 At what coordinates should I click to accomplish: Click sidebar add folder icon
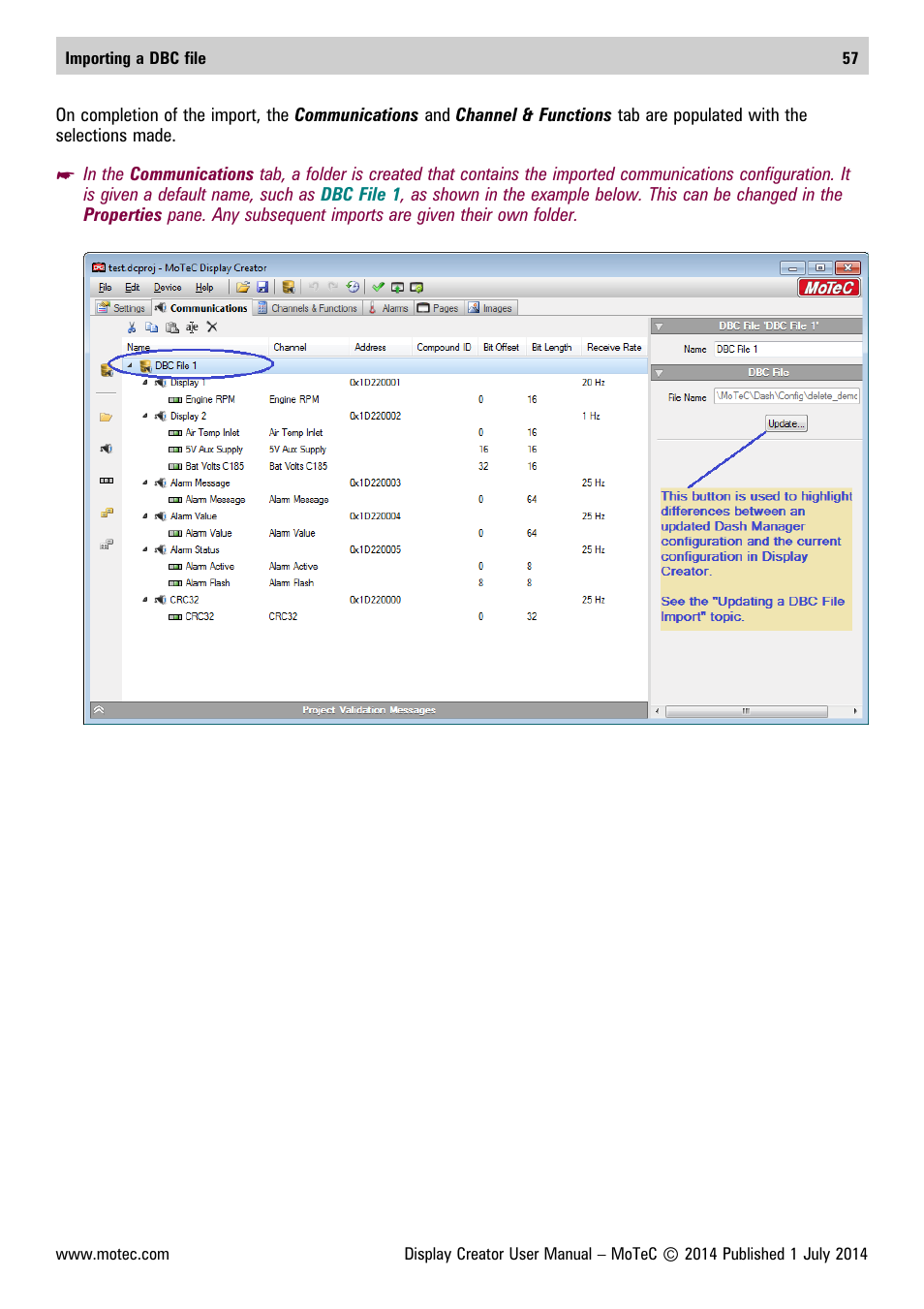[106, 418]
